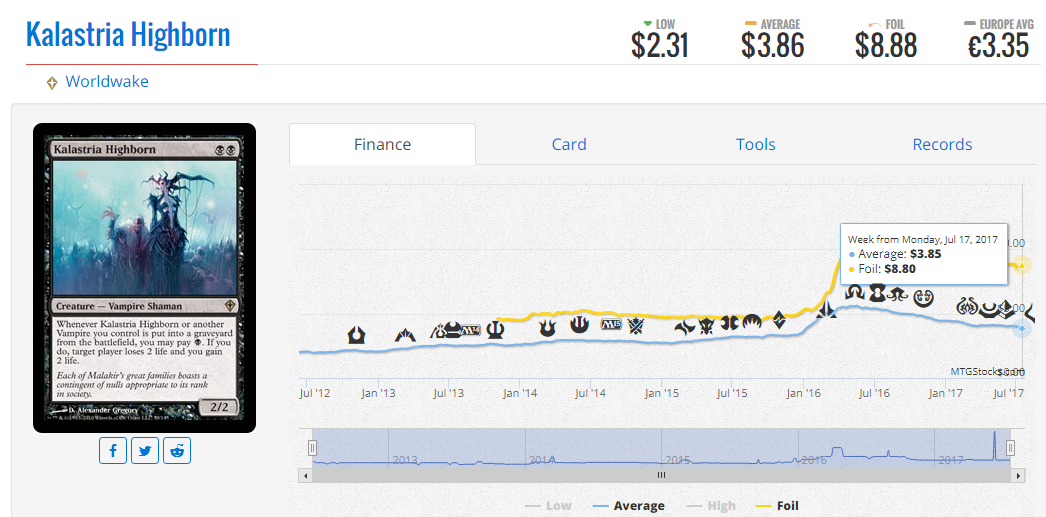Click the Eldritch Moon tentacle set icon
1046x517 pixels.
898,294
